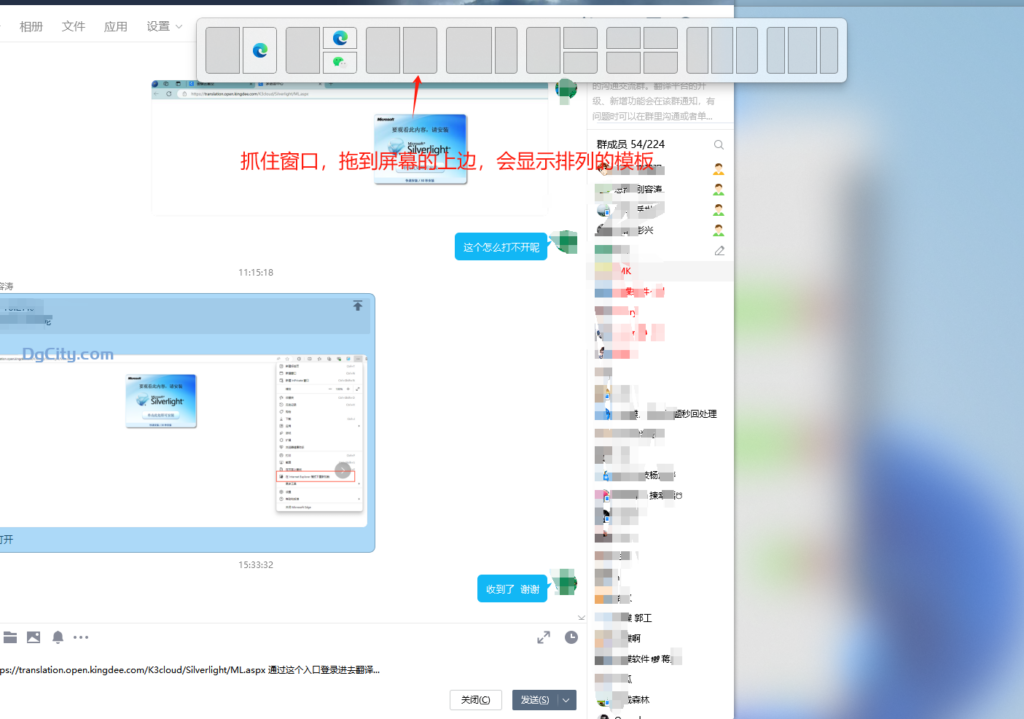This screenshot has width=1024, height=719.
Task: Click the 这个怎么打不开呢 message bubble
Action: point(501,247)
